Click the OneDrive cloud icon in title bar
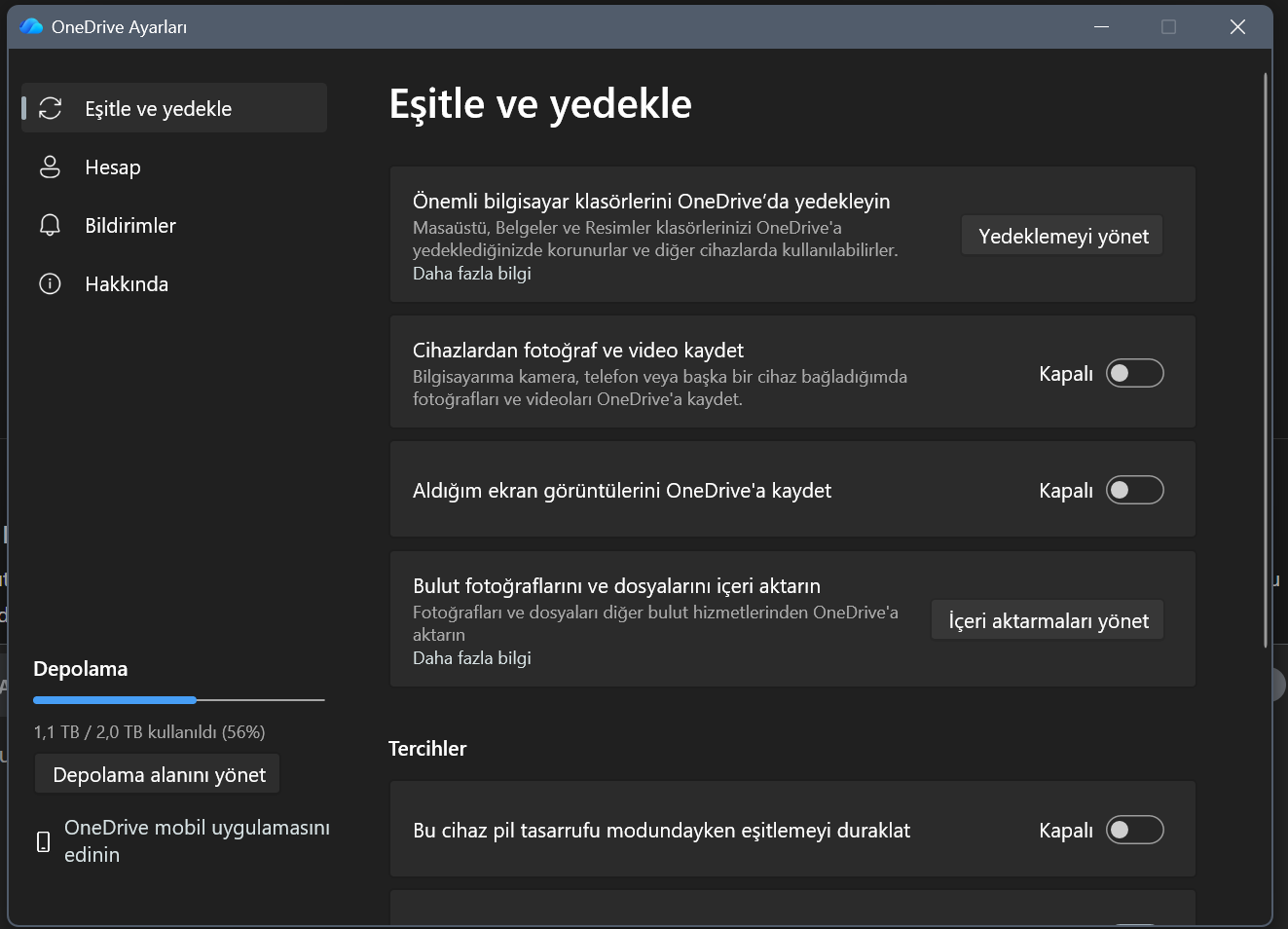The height and width of the screenshot is (929, 1288). point(31,26)
